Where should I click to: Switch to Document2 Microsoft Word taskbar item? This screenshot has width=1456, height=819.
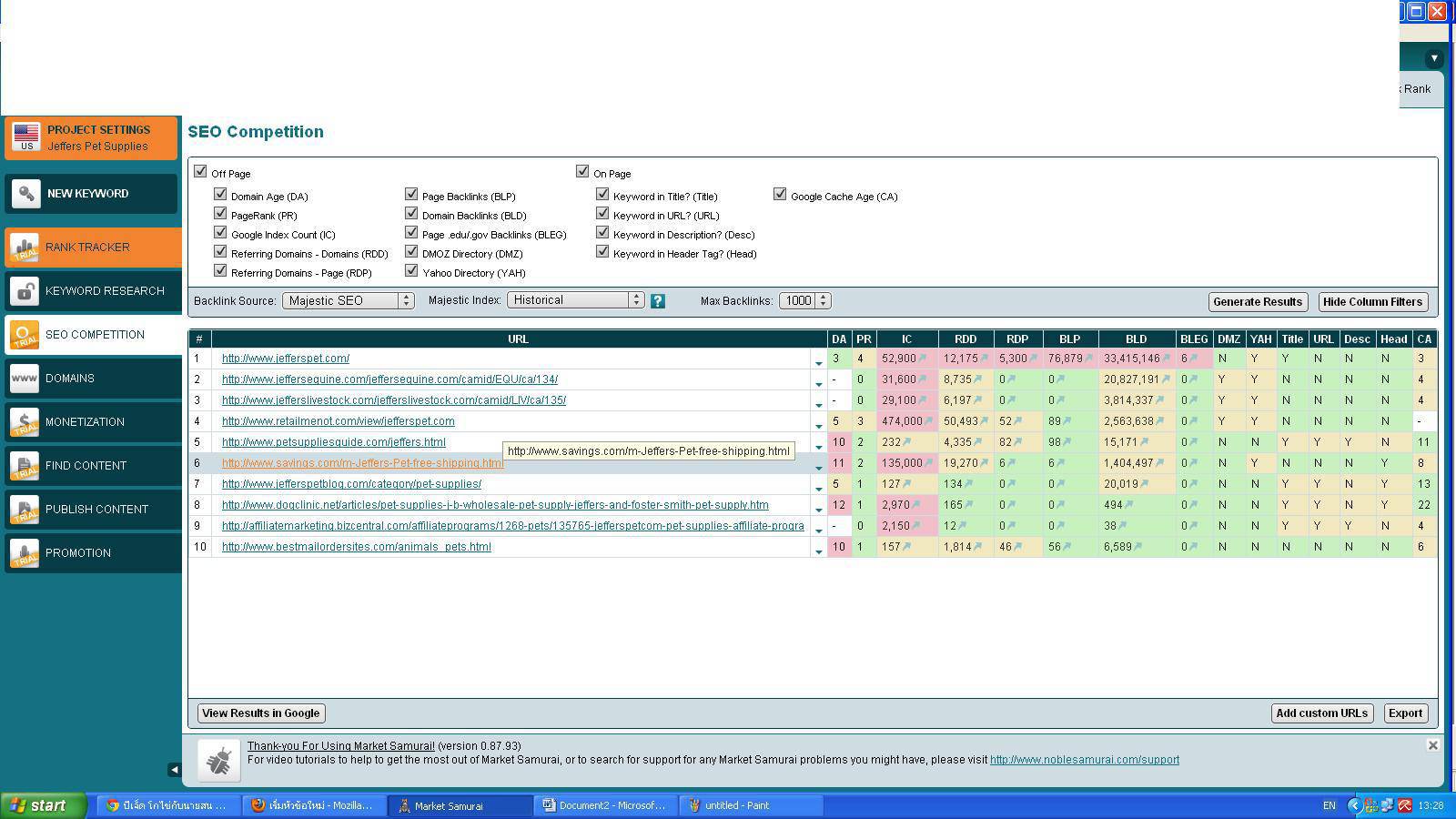[x=606, y=805]
